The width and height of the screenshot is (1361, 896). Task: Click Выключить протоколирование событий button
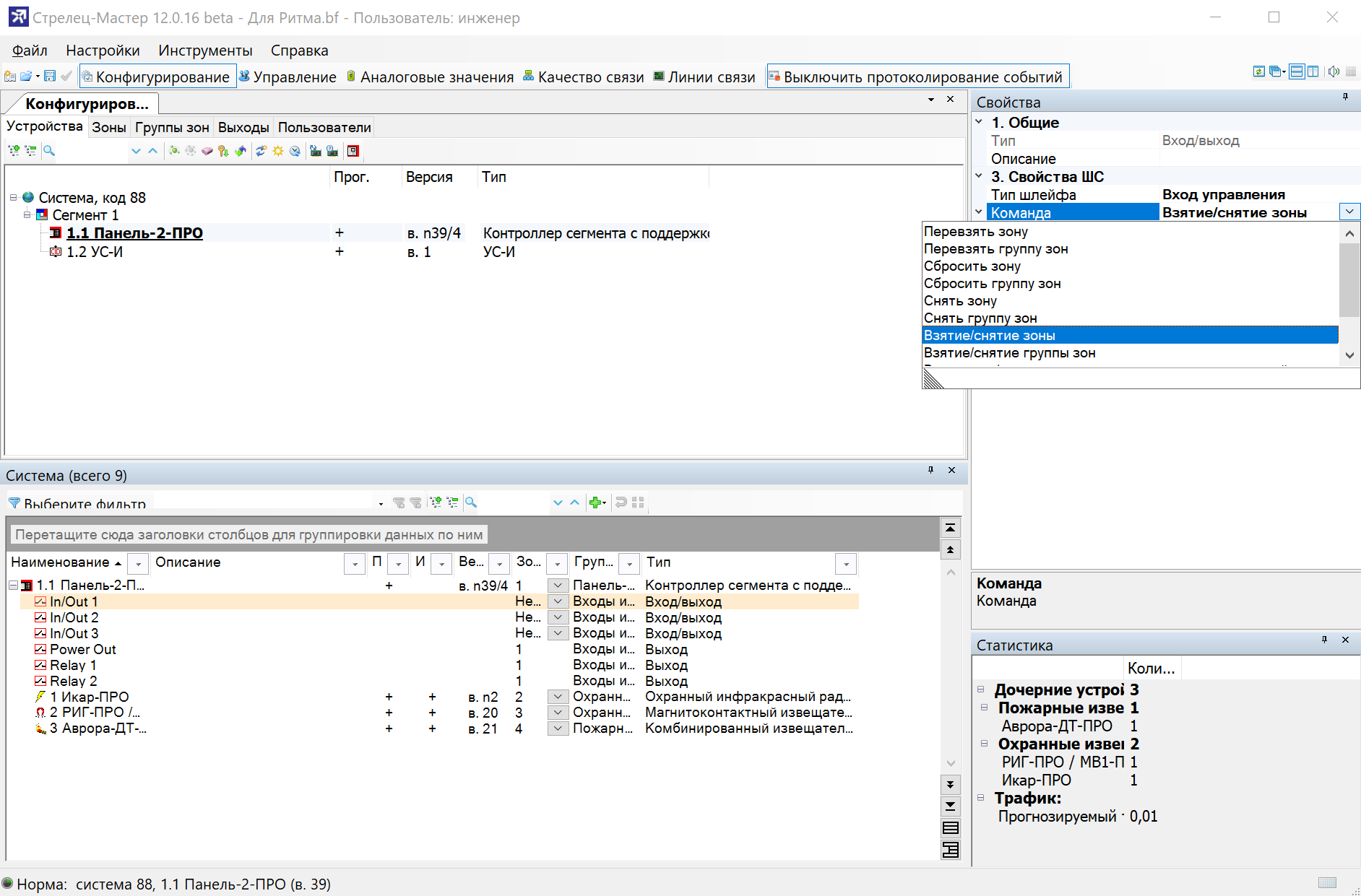click(x=917, y=77)
